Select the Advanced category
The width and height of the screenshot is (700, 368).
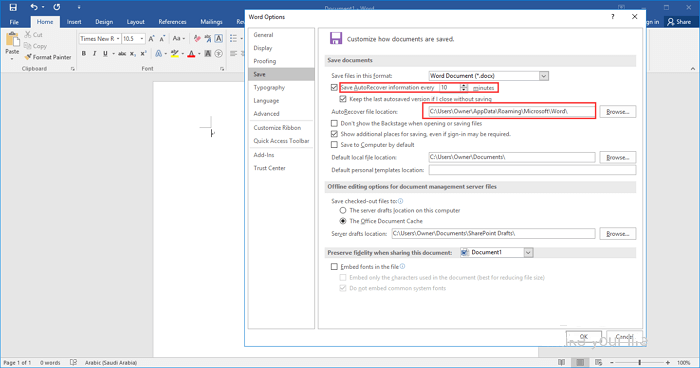tap(267, 114)
